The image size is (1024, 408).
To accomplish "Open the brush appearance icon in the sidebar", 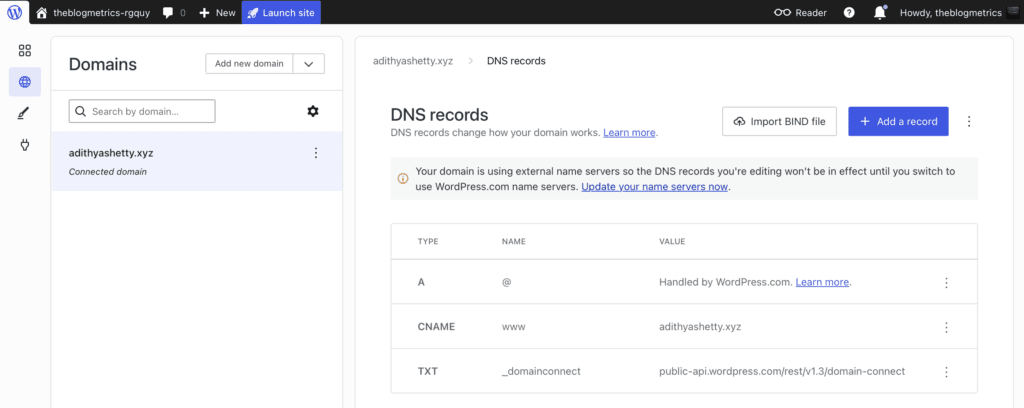I will [x=25, y=114].
